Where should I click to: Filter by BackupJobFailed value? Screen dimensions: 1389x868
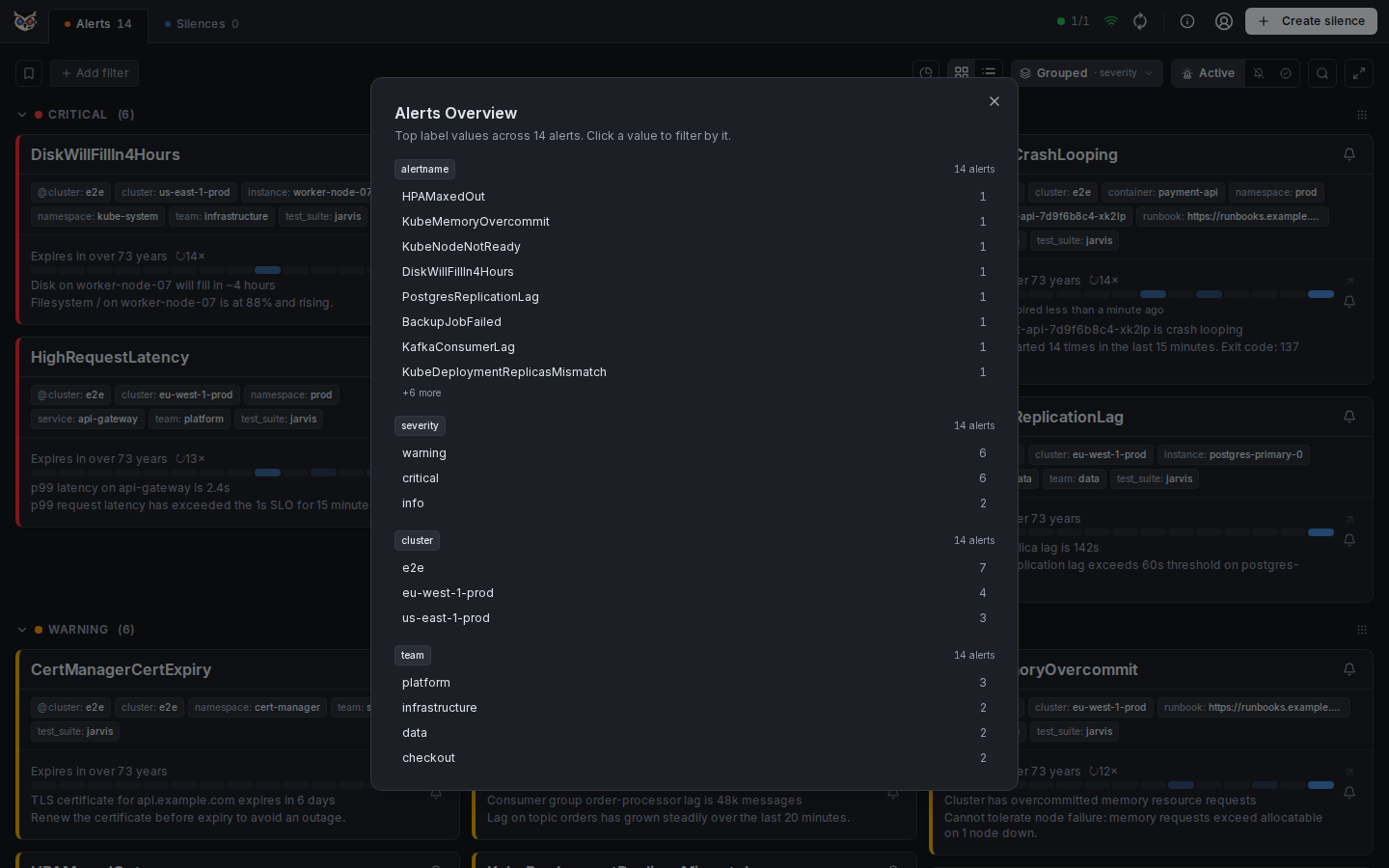(694, 322)
